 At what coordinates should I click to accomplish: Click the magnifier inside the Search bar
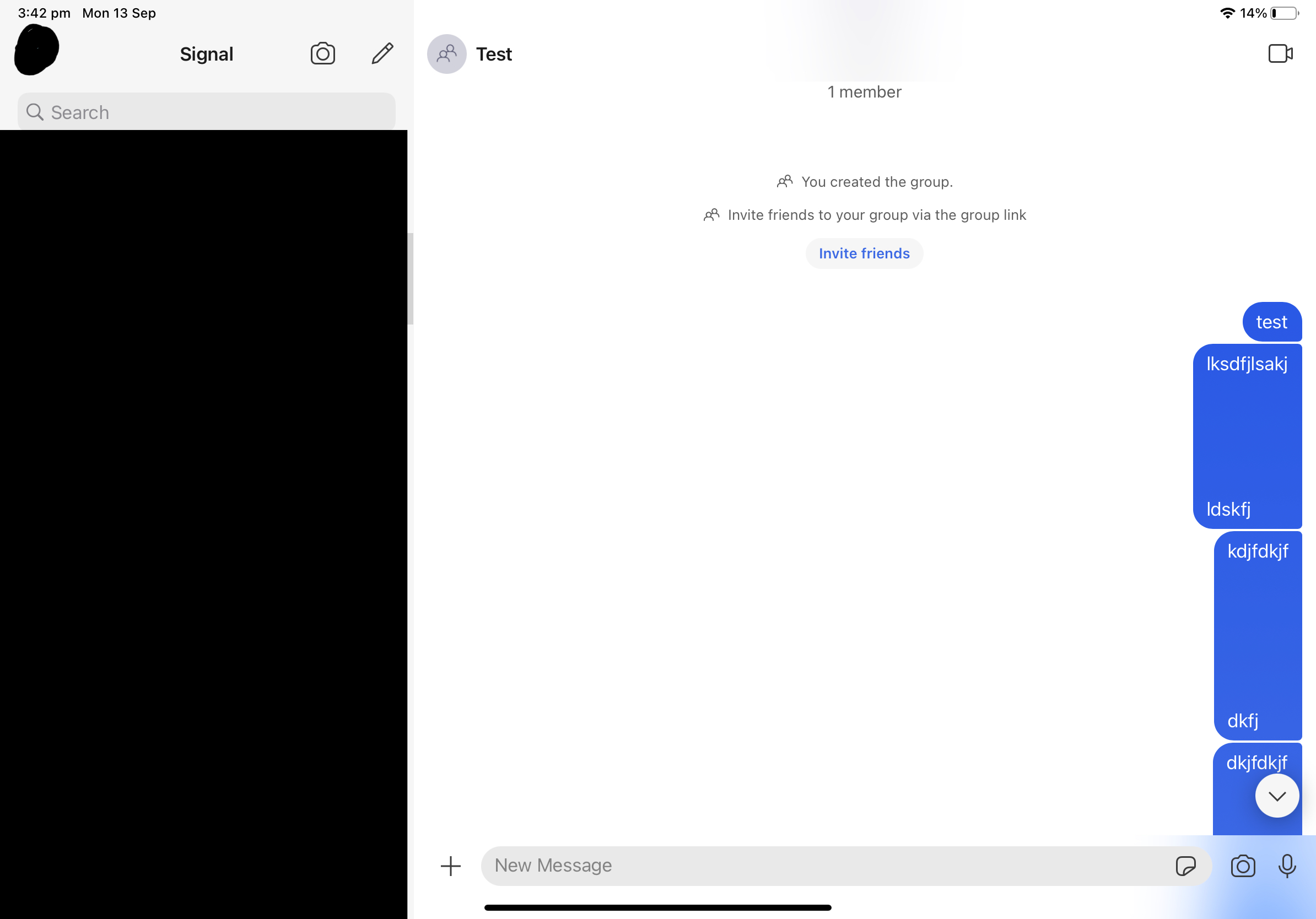[x=35, y=112]
